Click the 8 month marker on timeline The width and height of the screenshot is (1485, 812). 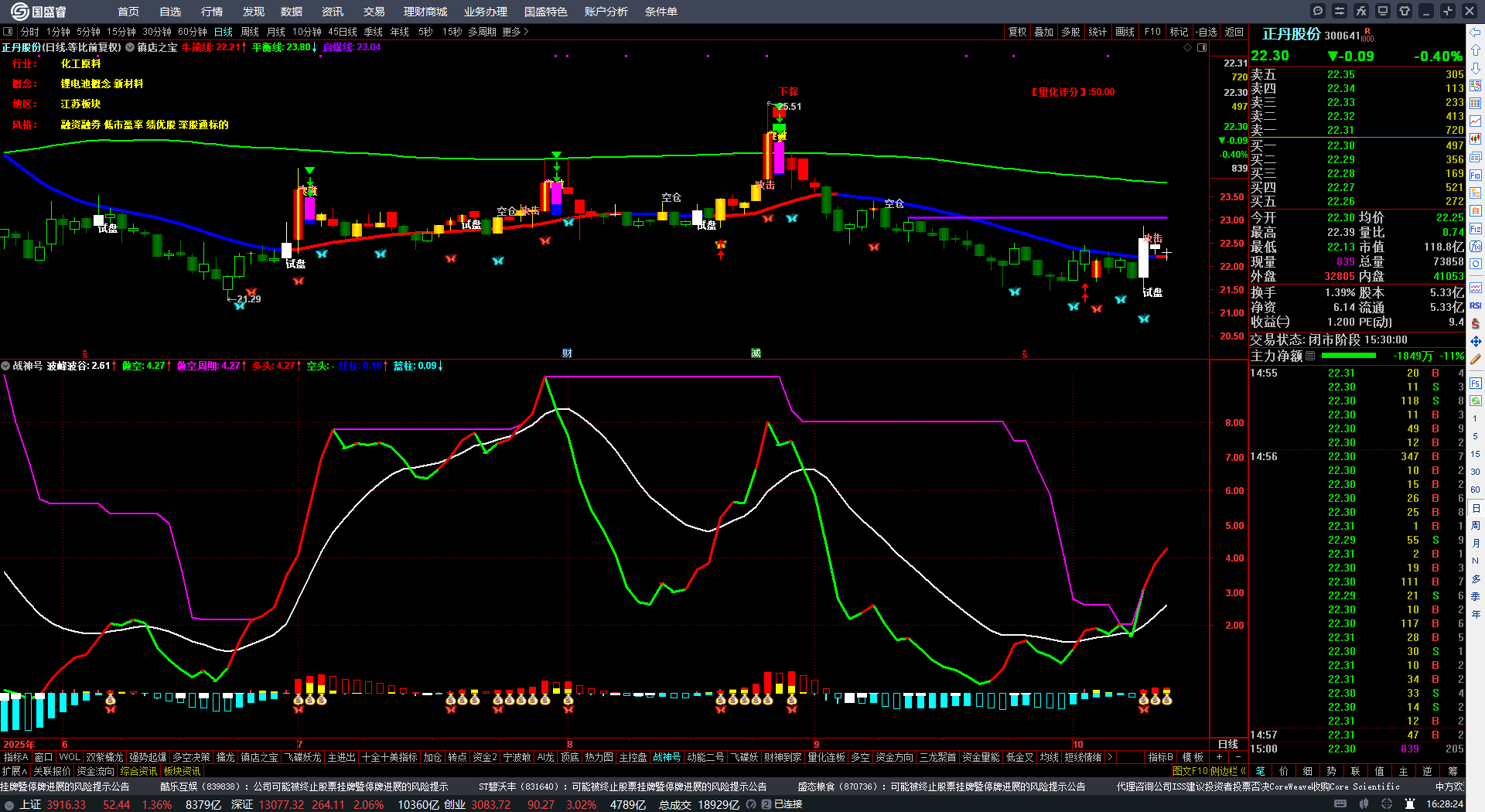tap(570, 745)
